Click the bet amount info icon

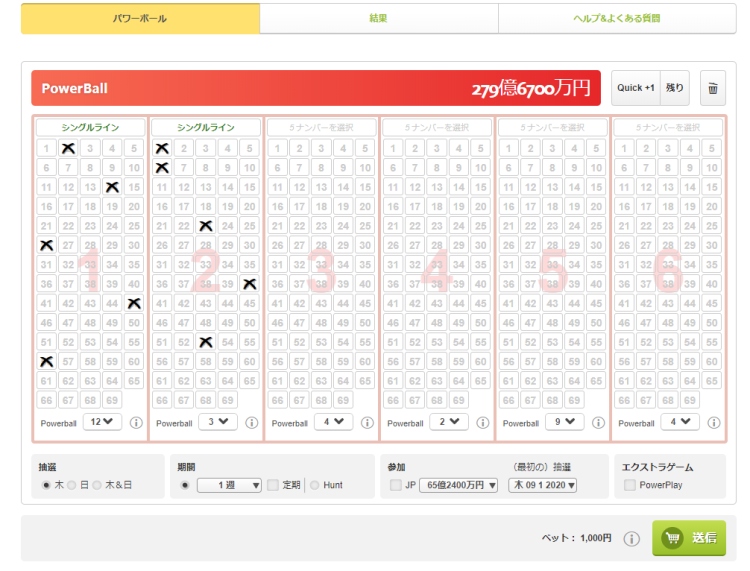point(632,539)
